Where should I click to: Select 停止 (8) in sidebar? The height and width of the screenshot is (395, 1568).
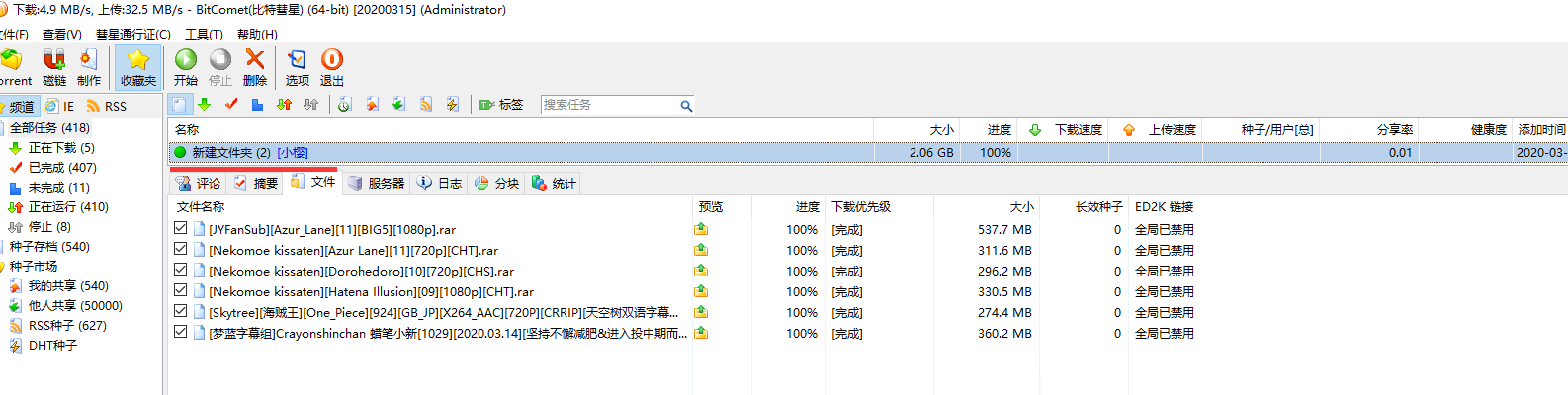pyautogui.click(x=49, y=227)
